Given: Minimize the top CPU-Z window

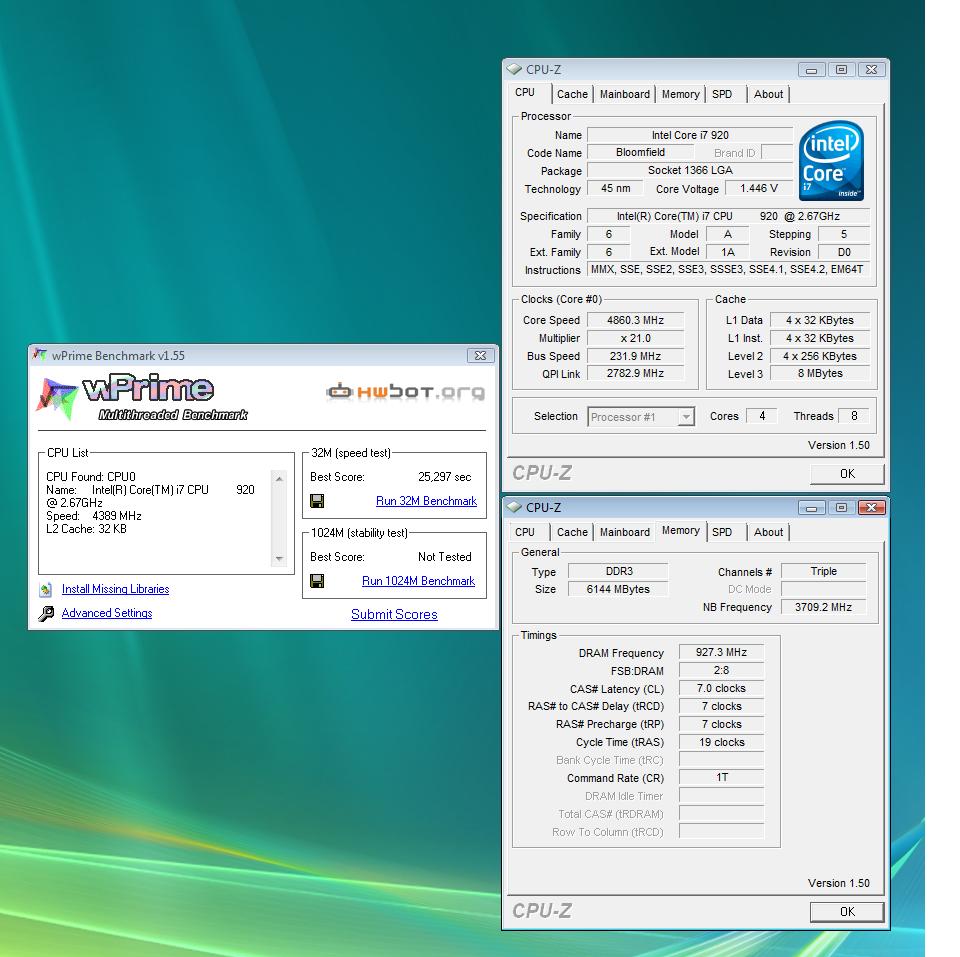Looking at the screenshot, I should coord(811,70).
